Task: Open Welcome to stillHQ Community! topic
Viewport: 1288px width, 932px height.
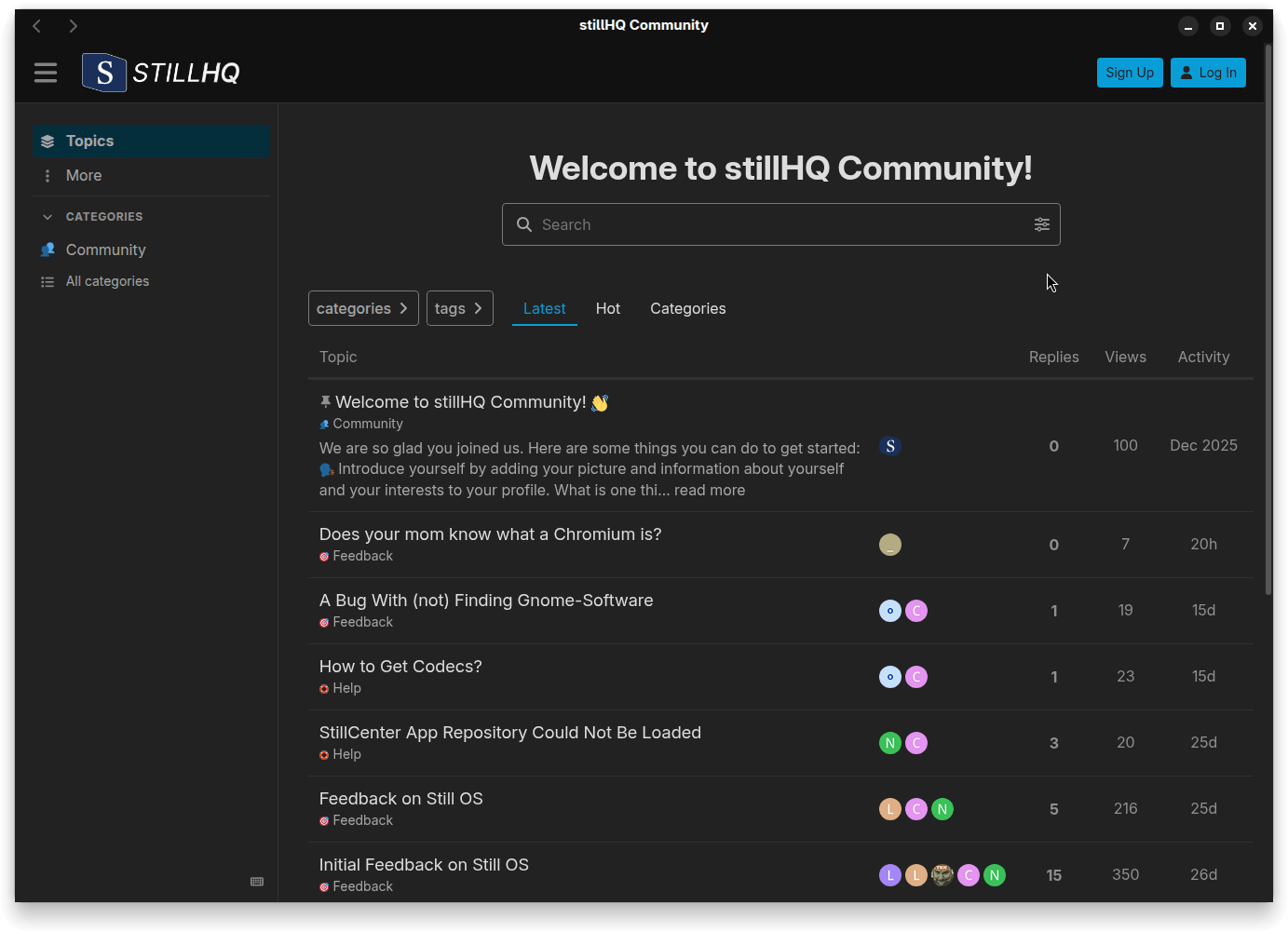Action: (461, 402)
